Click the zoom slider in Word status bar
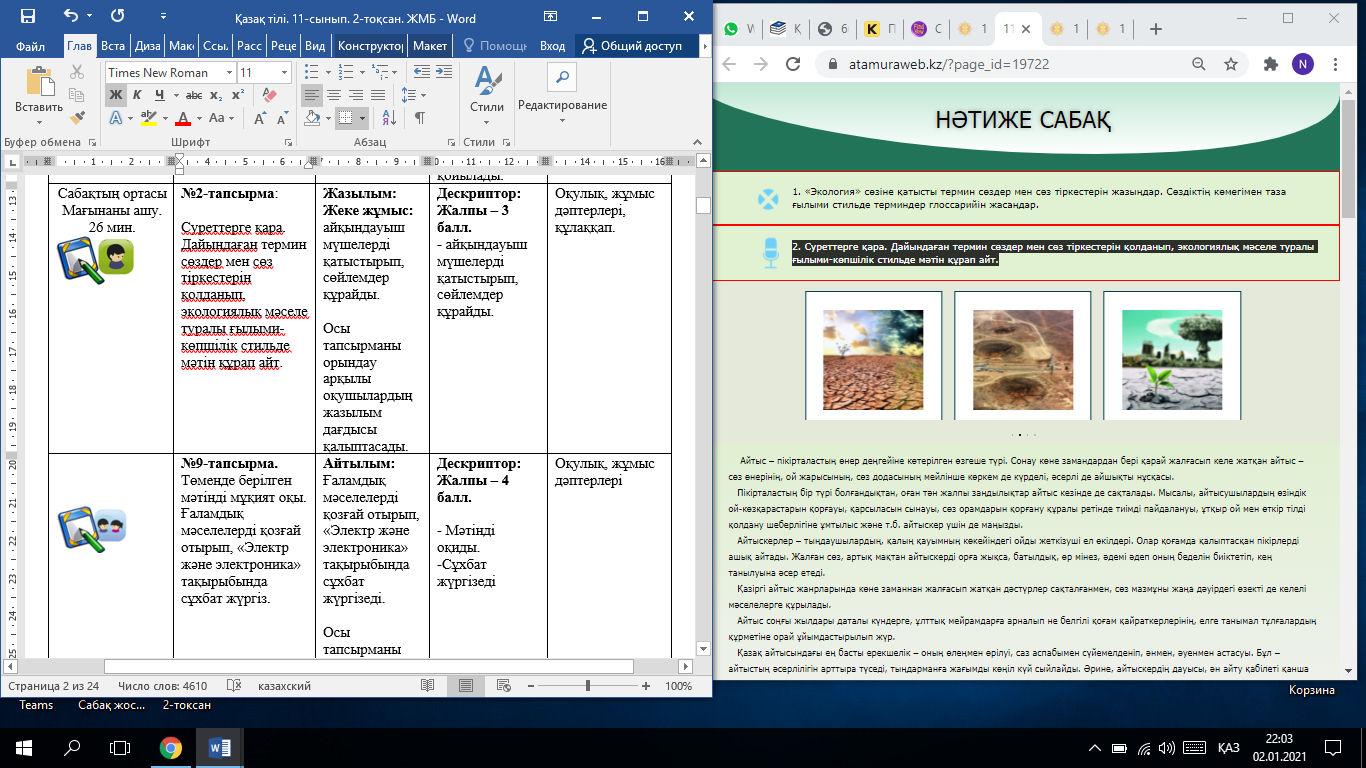The image size is (1366, 768). pos(587,686)
